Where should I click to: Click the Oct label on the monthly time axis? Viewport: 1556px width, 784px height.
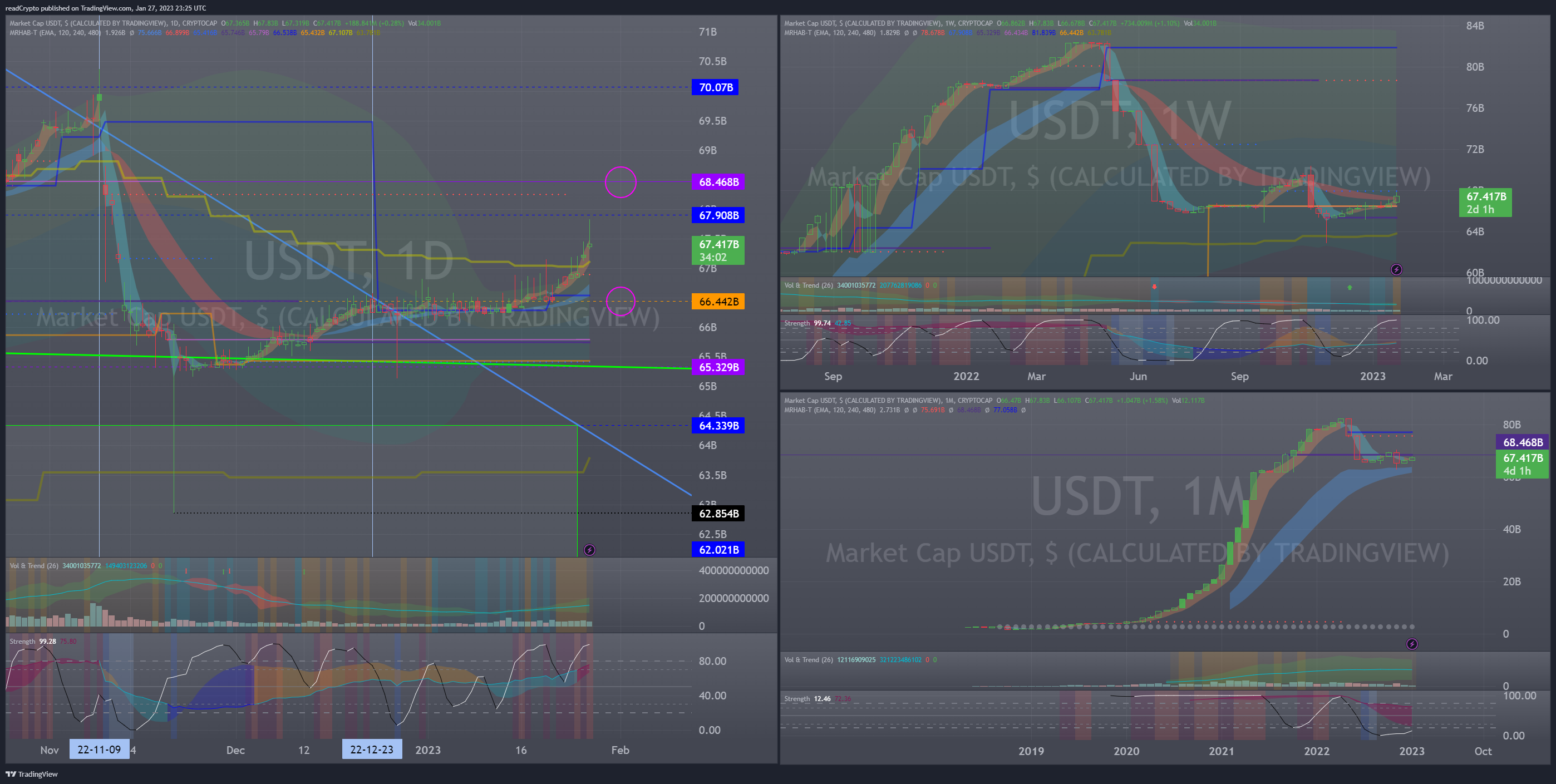click(x=1483, y=751)
